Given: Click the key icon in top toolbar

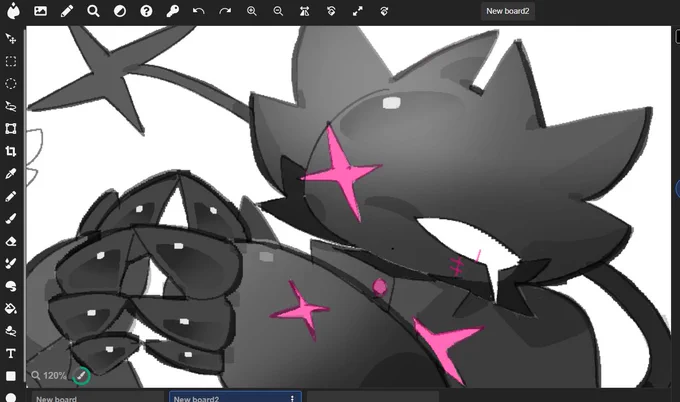Looking at the screenshot, I should coord(173,11).
